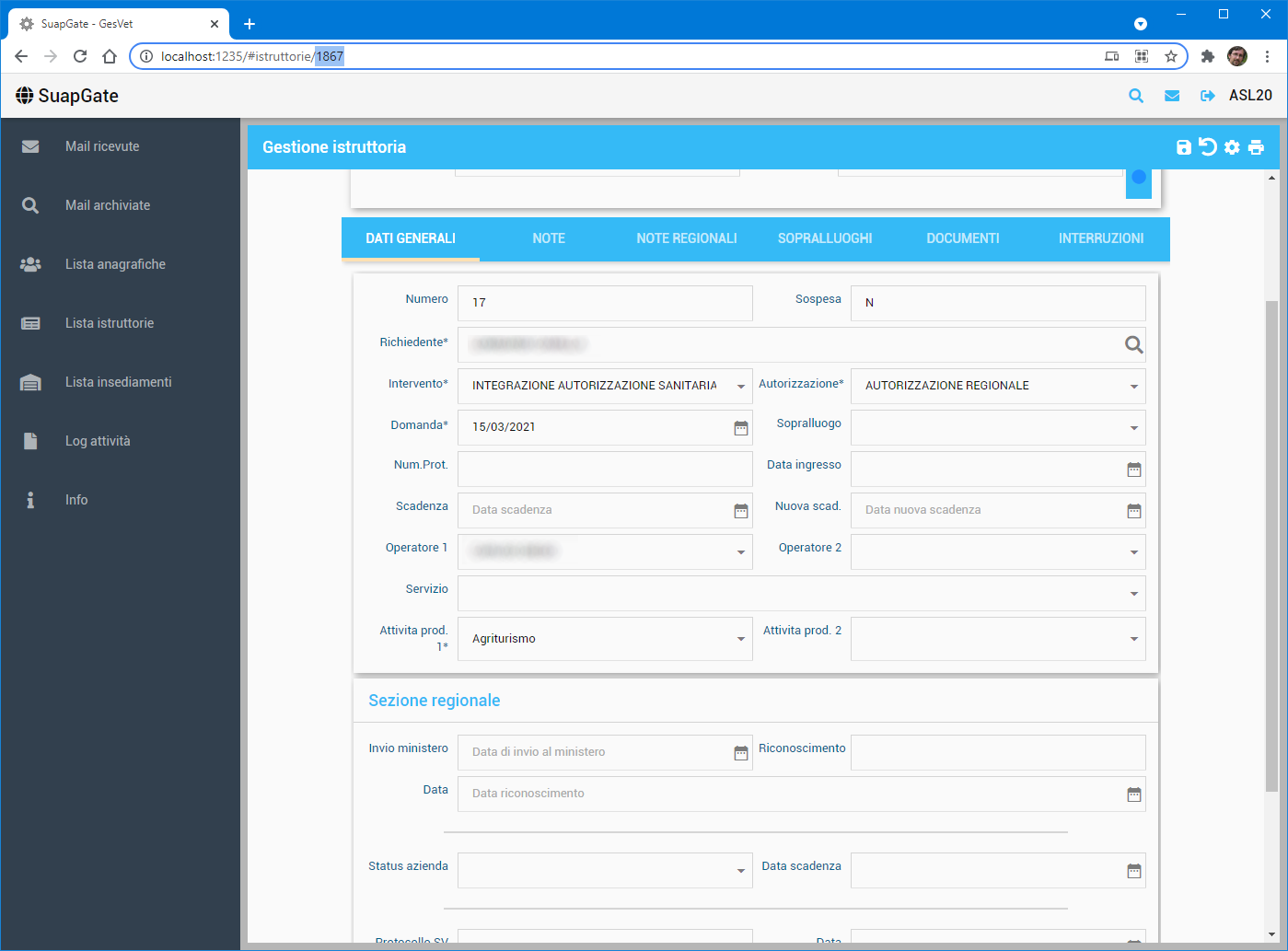Screen dimensions: 1288x951
Task: Switch to the SOPRALLUOGHI tab
Action: 825,238
